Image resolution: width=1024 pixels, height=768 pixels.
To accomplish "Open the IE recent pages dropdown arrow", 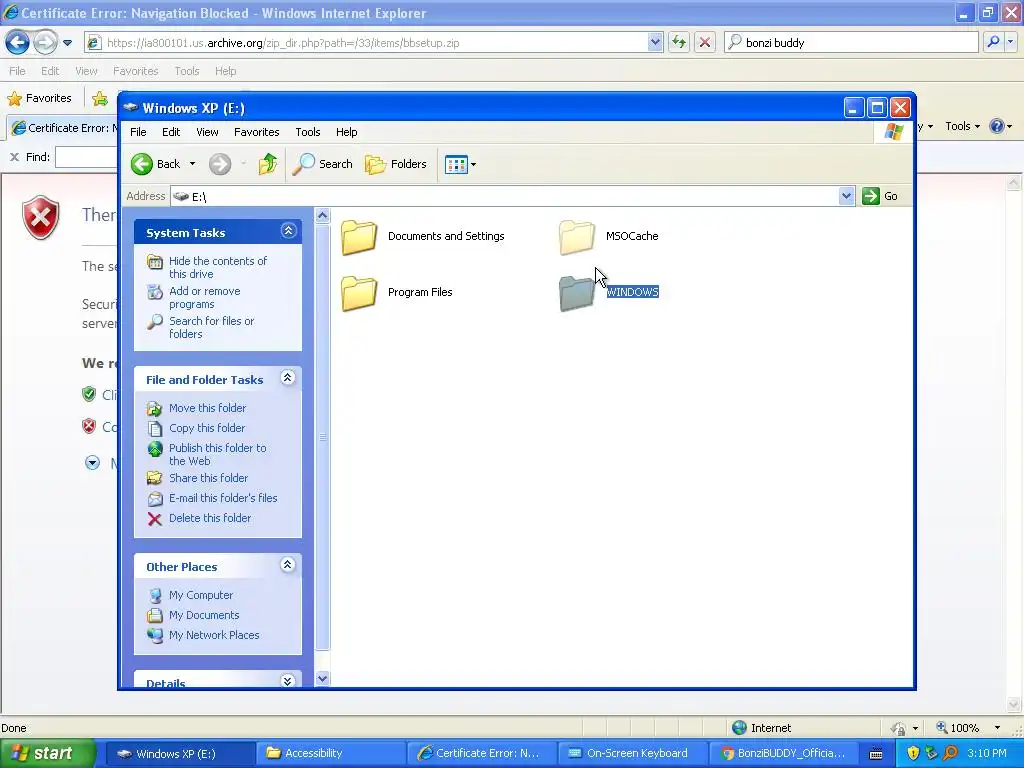I will [67, 43].
